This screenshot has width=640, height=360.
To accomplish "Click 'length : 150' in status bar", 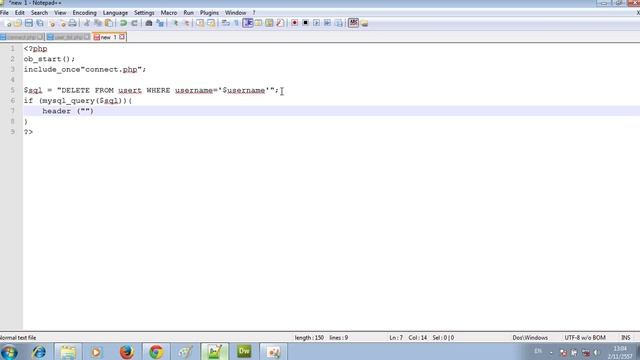I will (x=309, y=338).
